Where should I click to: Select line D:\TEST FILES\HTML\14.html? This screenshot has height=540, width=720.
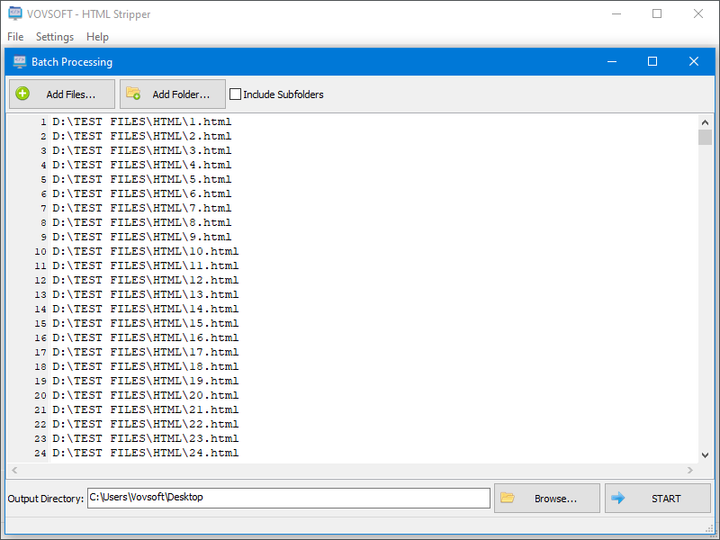(146, 309)
